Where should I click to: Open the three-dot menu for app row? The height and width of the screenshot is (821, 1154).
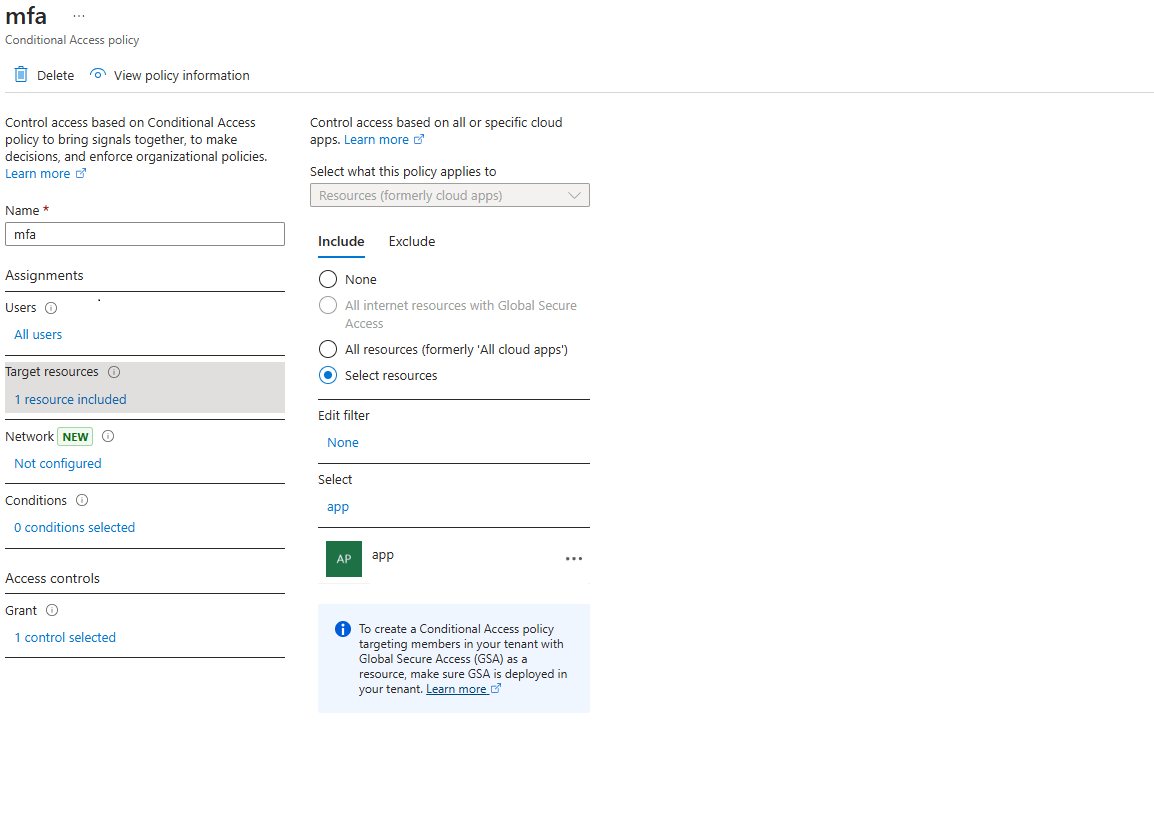point(574,558)
